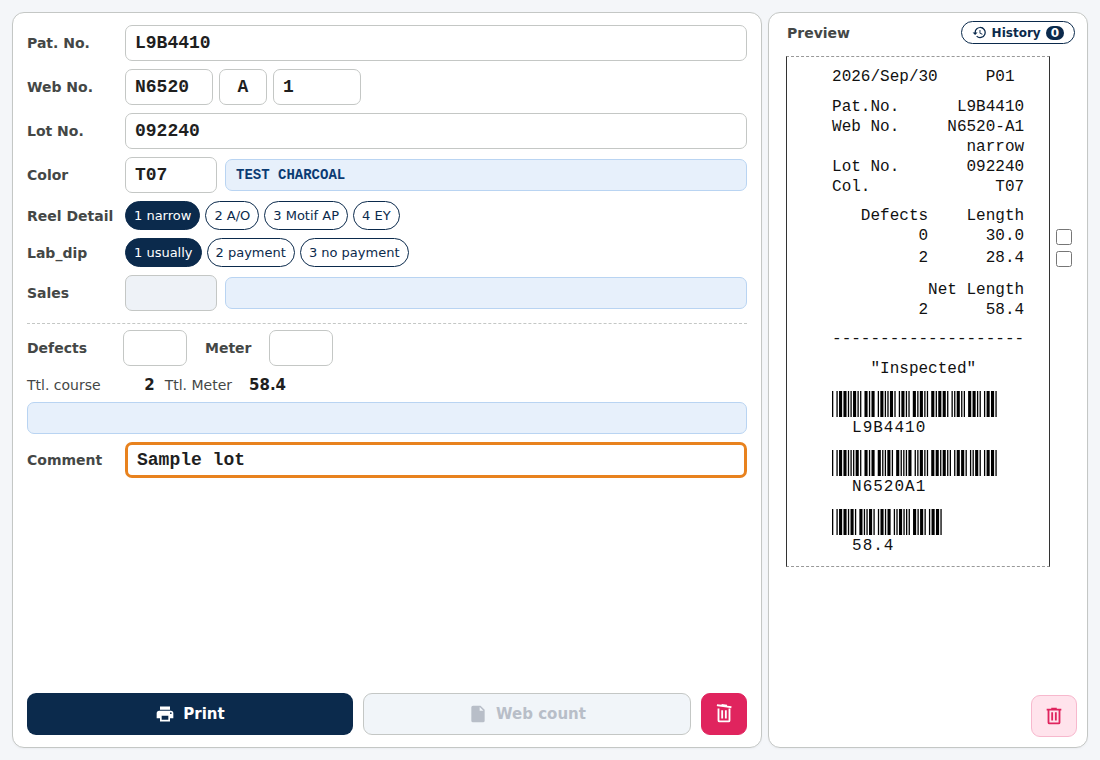Click the Web No. field N6520
This screenshot has width=1100, height=760.
point(169,87)
